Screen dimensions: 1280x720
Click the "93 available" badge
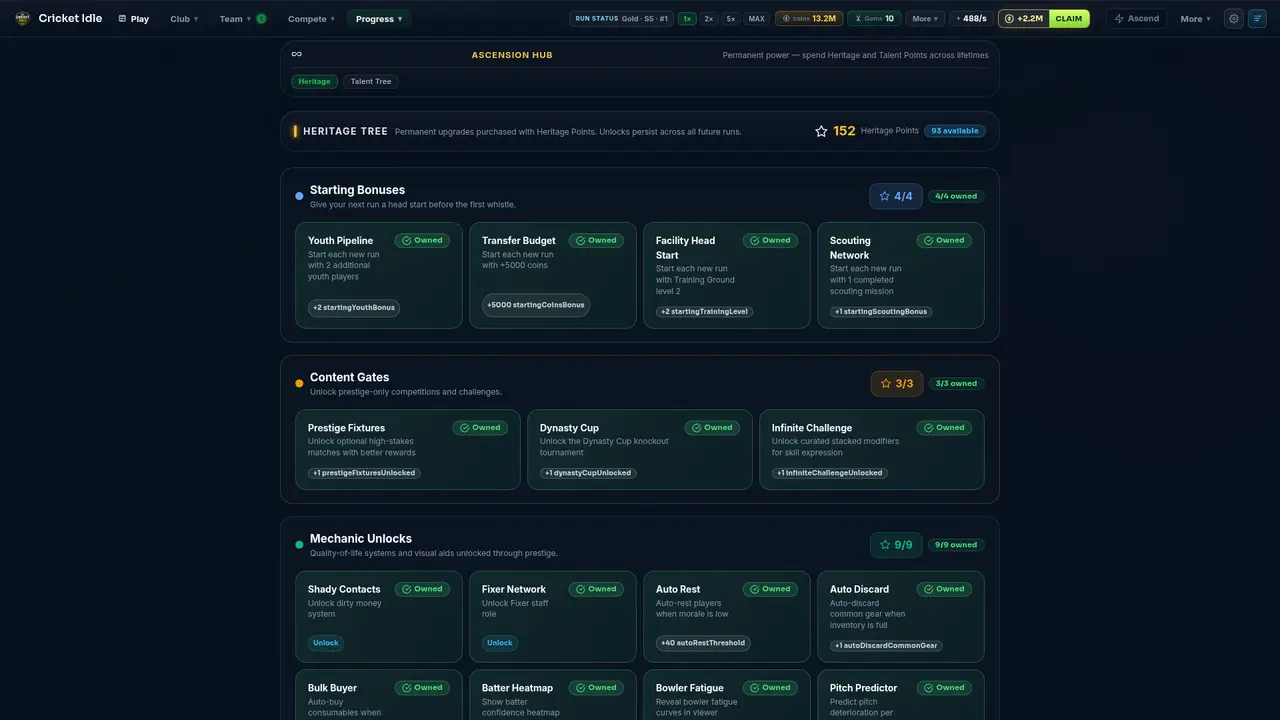[954, 131]
